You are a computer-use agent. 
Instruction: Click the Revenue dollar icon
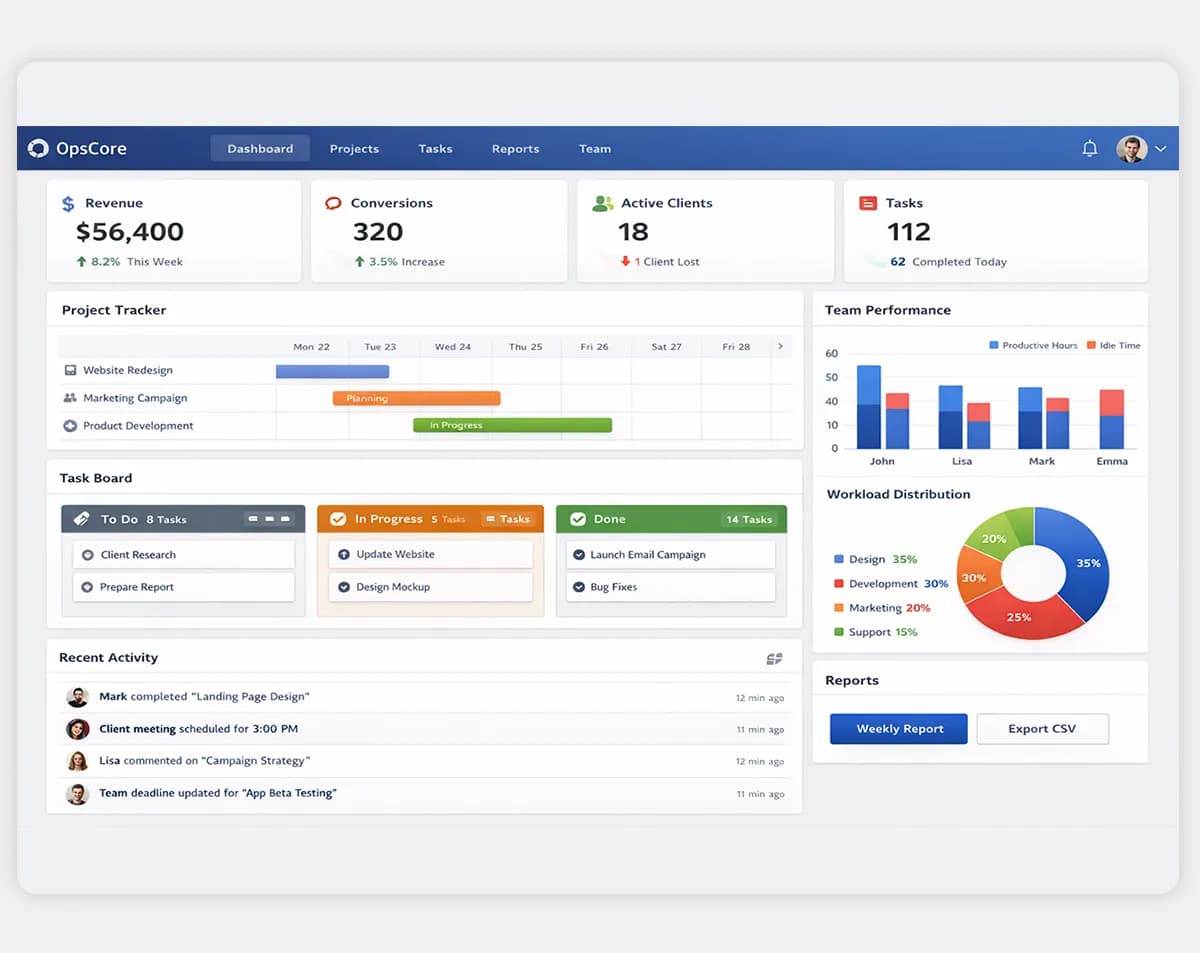coord(68,203)
